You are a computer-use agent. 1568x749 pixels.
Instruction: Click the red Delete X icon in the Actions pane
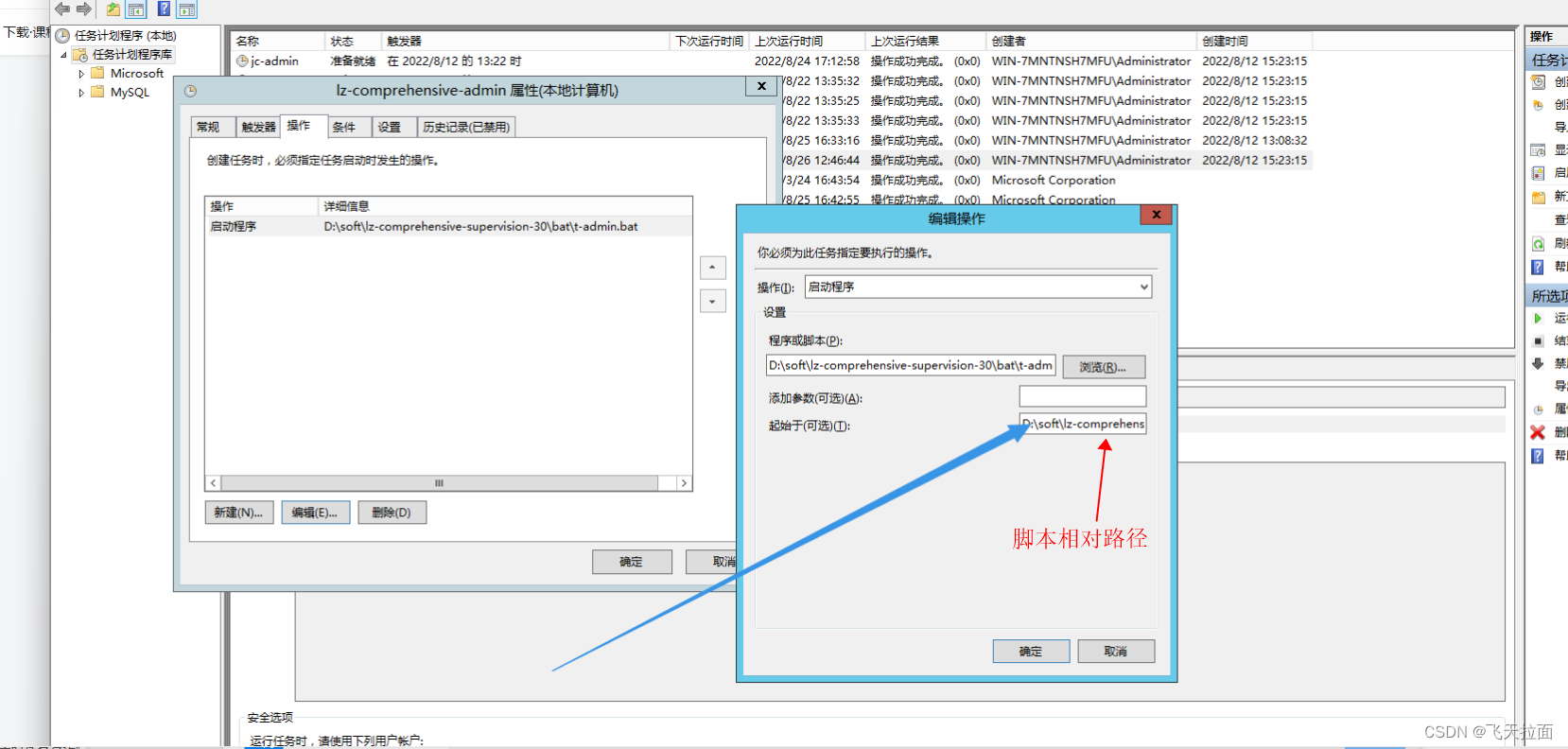tap(1538, 432)
